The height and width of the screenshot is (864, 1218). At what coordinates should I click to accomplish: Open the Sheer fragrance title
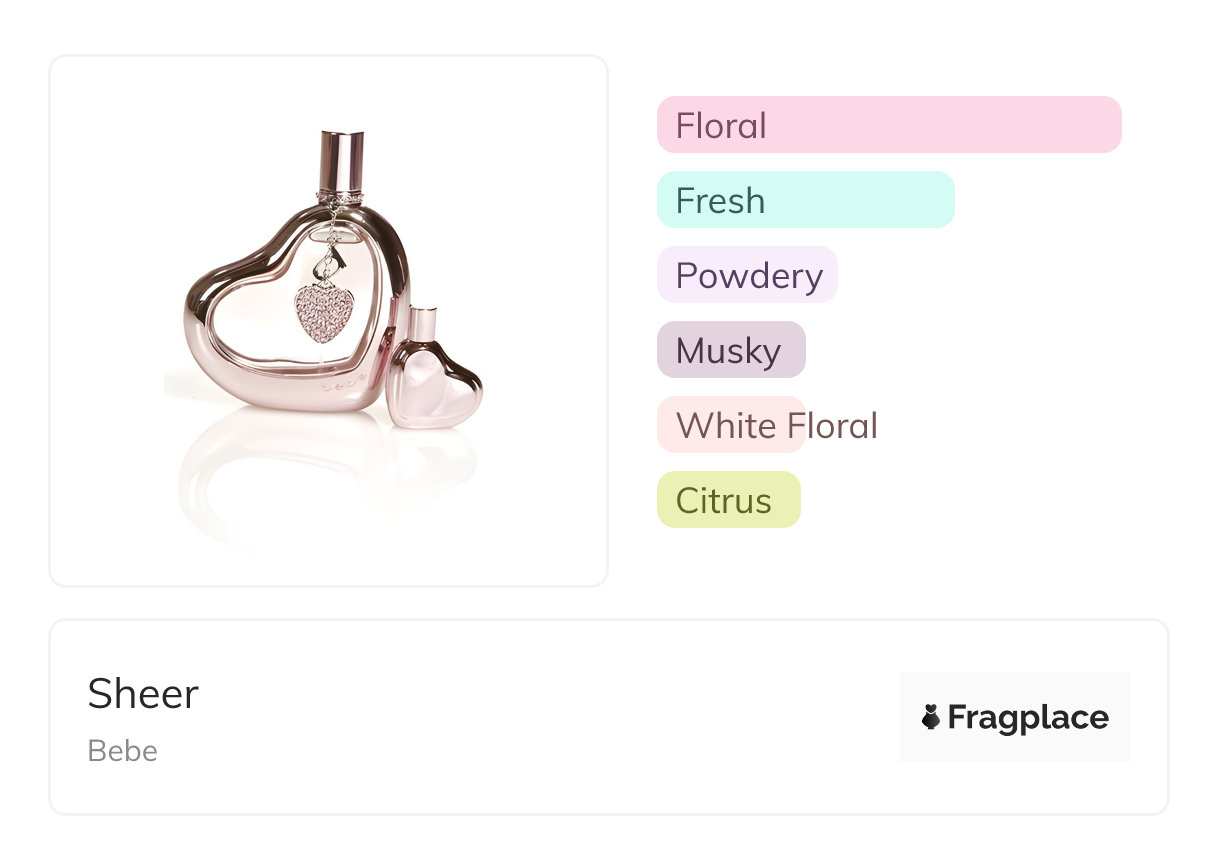point(143,694)
